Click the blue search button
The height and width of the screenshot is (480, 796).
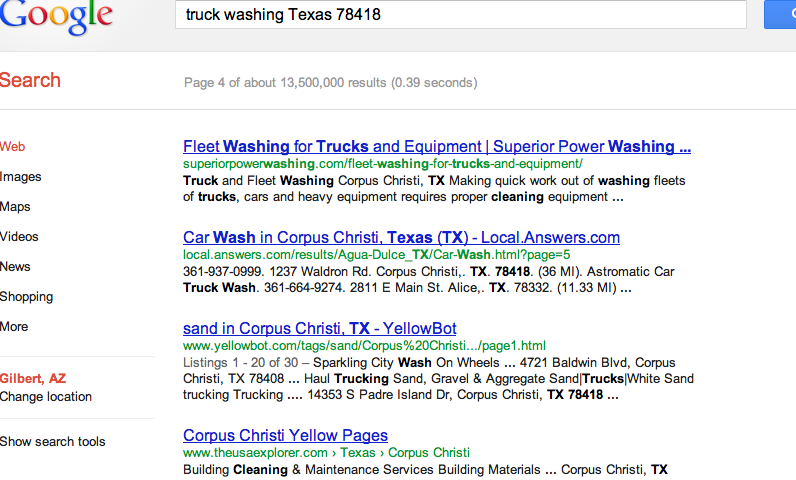781,15
